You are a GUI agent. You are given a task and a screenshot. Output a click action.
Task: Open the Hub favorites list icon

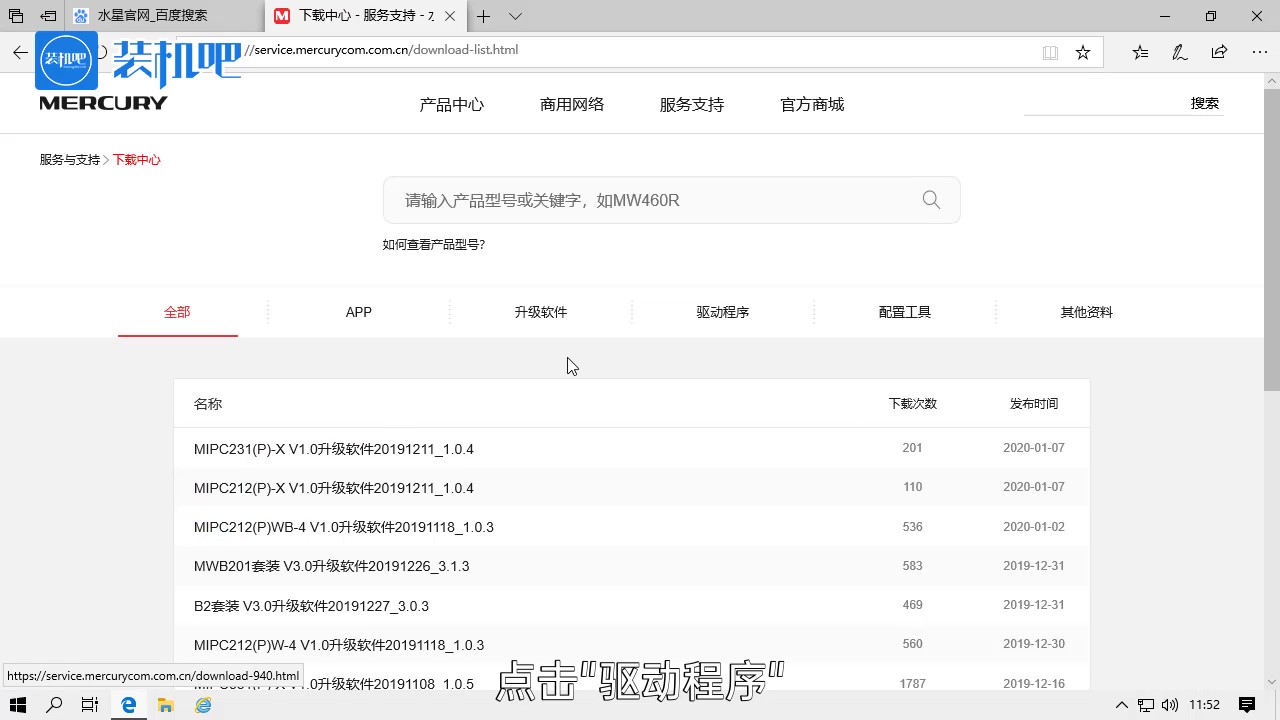[x=1140, y=51]
